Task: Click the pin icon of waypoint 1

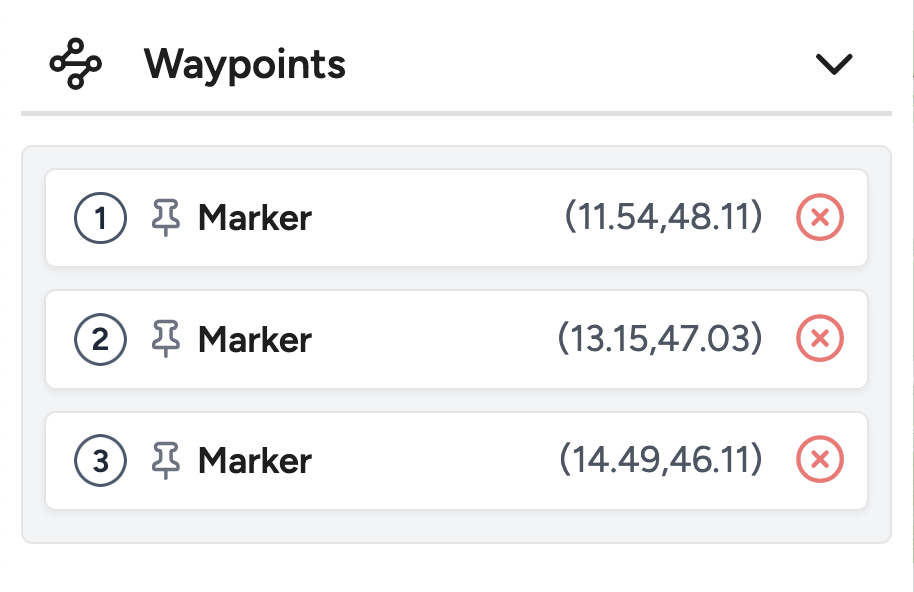Action: [166, 218]
